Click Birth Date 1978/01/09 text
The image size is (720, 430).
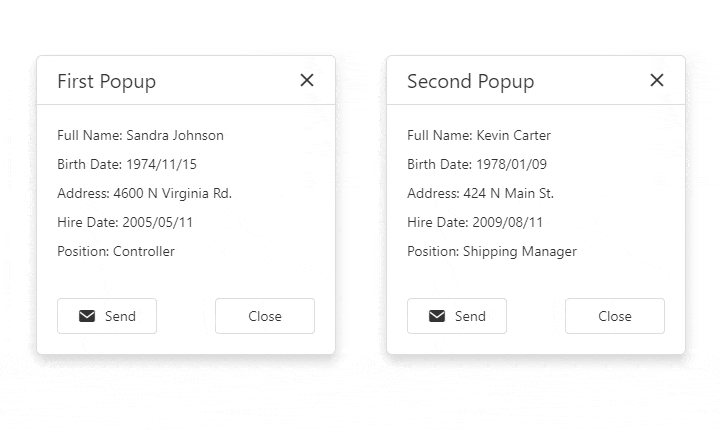[476, 164]
